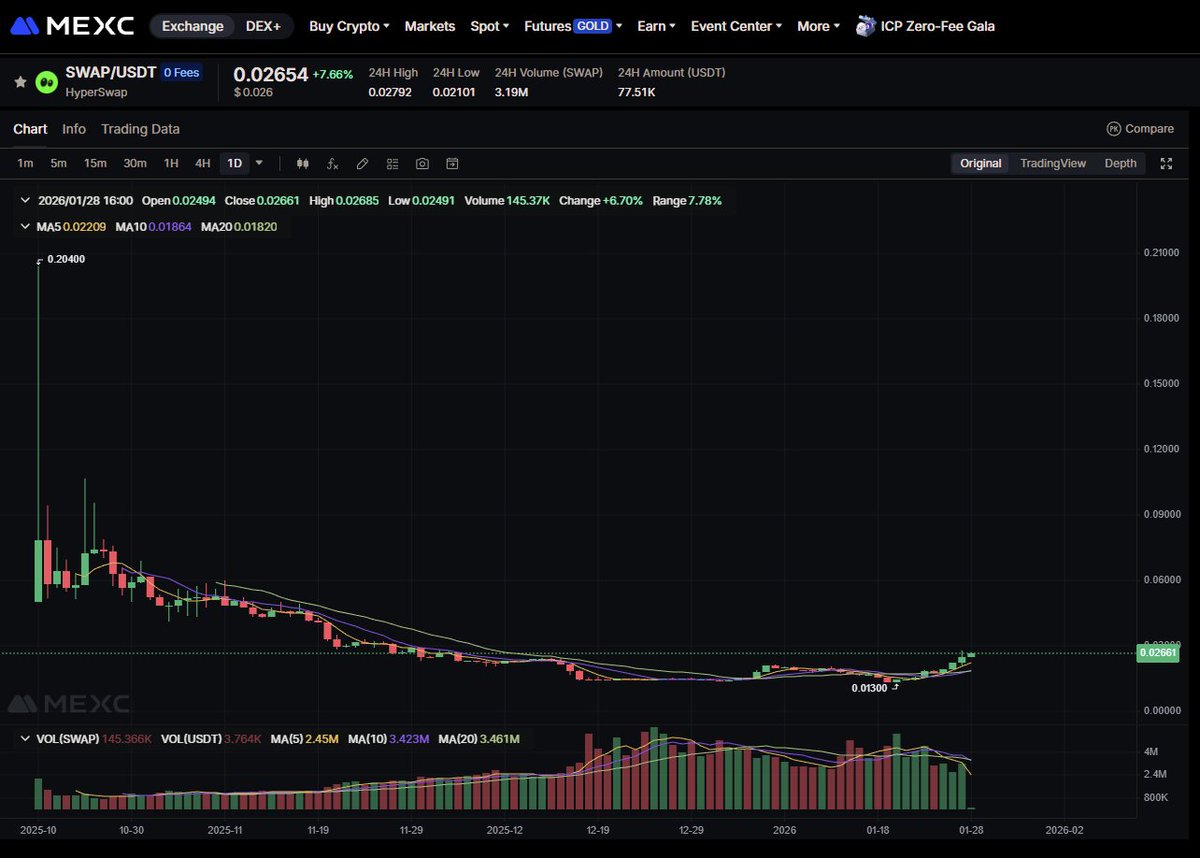Image resolution: width=1200 pixels, height=858 pixels.
Task: Click the 0.20400 high price marker
Action: (x=66, y=259)
